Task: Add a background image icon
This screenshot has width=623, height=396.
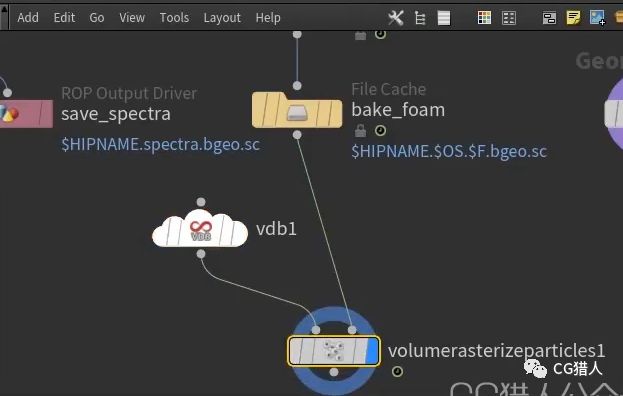Action: pyautogui.click(x=597, y=18)
